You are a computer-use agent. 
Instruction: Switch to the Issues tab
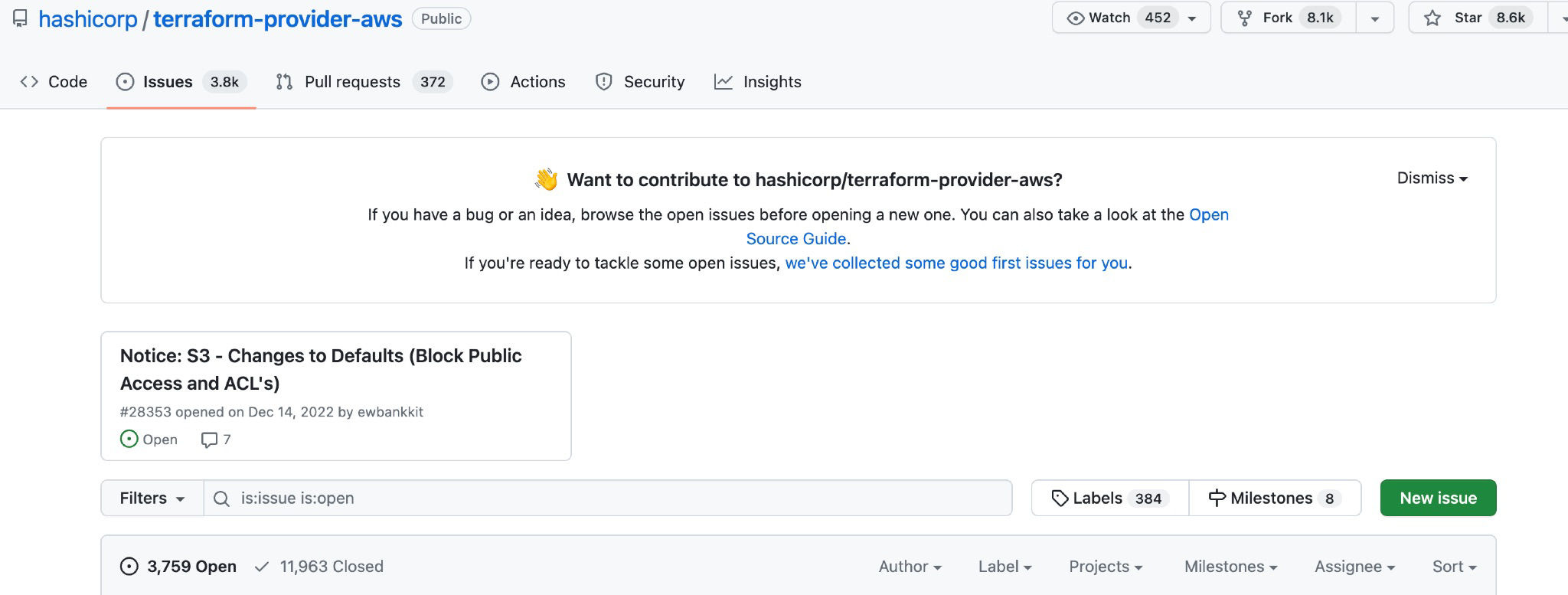(x=181, y=82)
